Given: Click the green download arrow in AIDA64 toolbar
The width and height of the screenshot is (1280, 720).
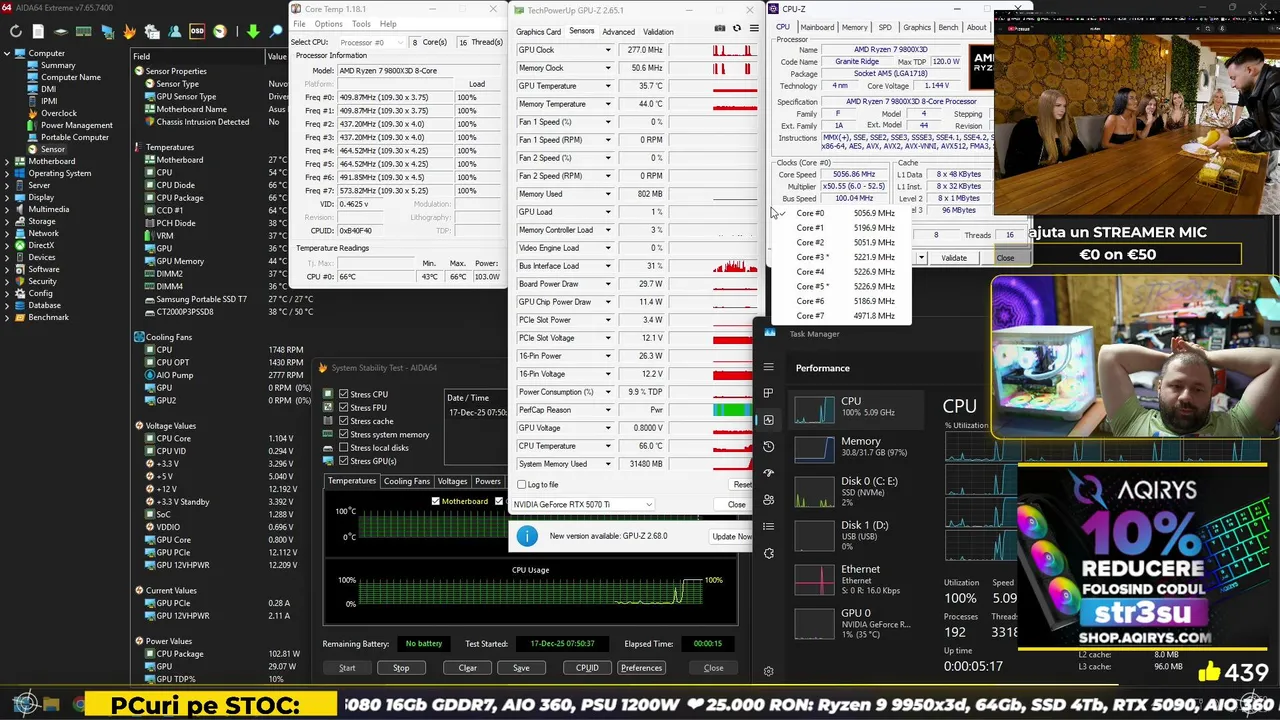Looking at the screenshot, I should point(253,31).
